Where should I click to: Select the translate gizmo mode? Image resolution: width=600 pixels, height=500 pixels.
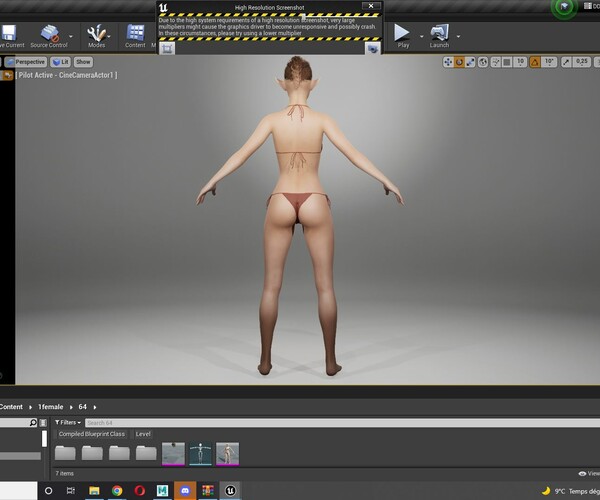[448, 62]
